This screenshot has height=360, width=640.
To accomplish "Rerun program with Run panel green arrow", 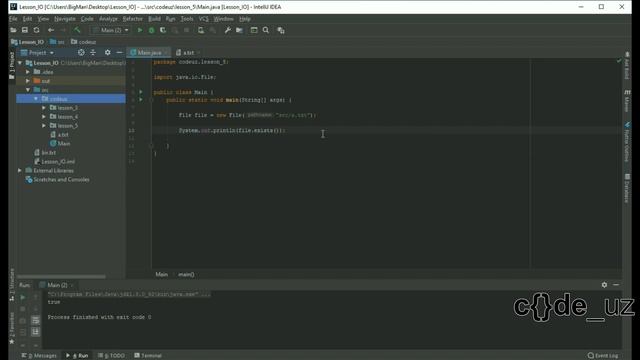I will tap(23, 298).
